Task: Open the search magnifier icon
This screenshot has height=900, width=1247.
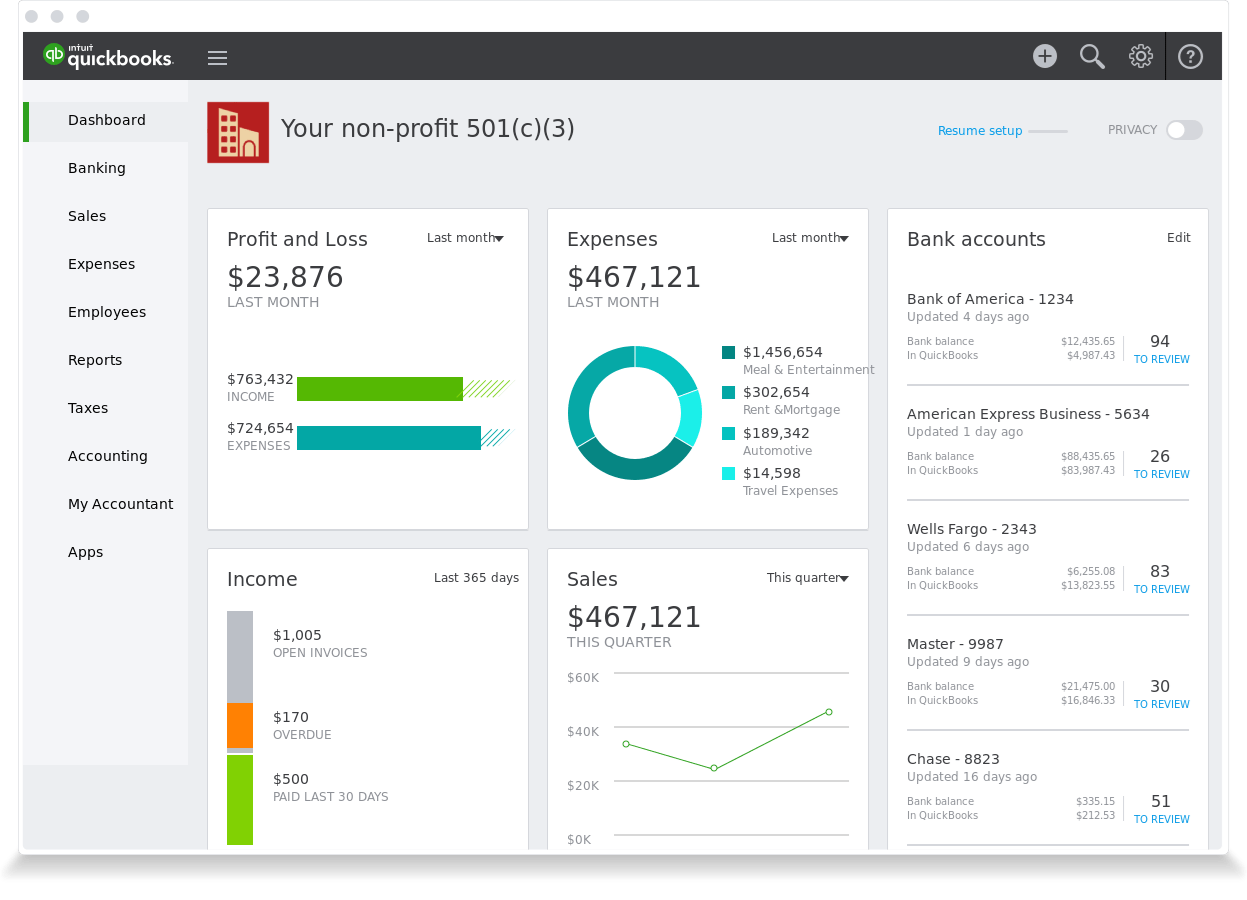Action: pos(1092,56)
